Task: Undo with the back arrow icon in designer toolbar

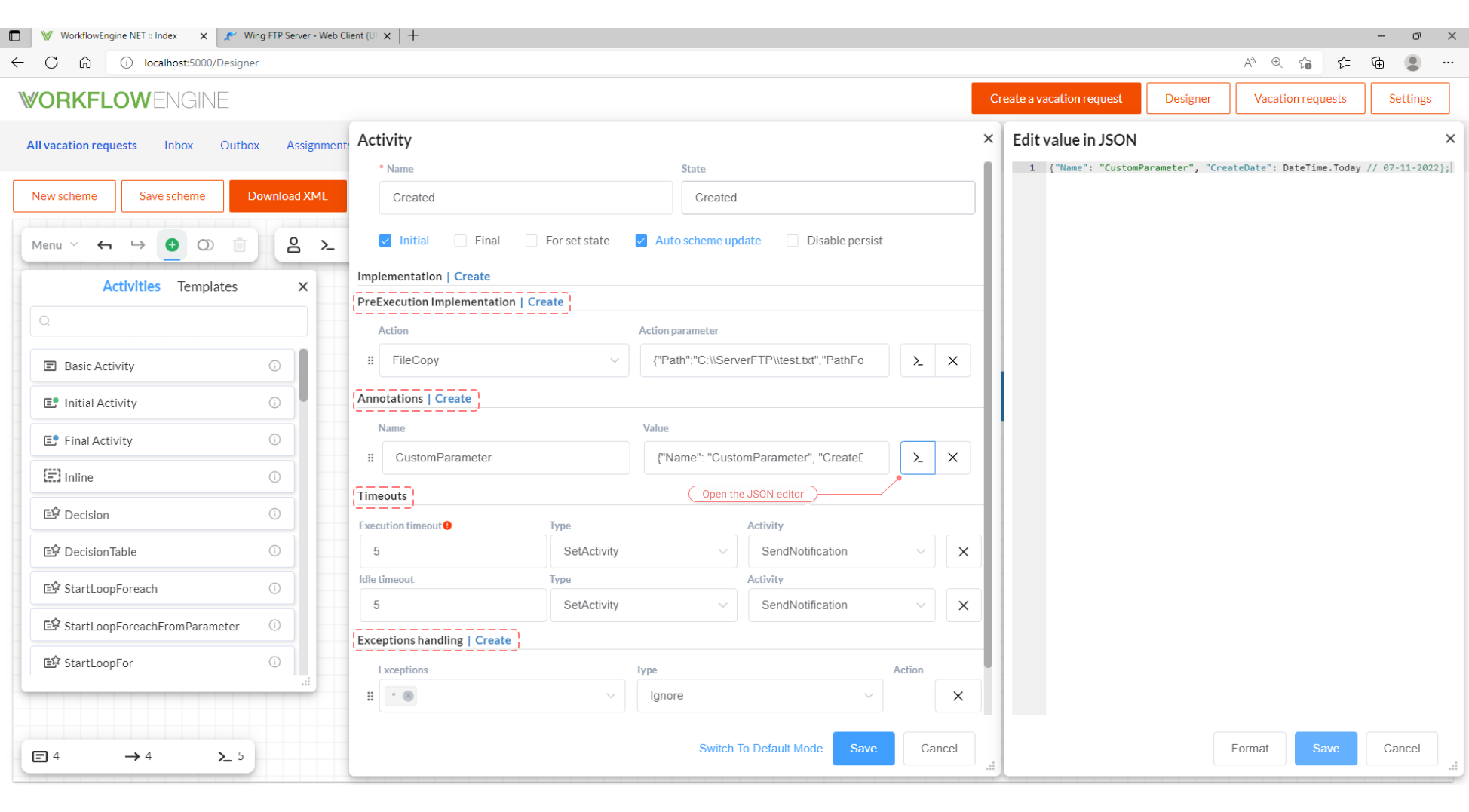Action: point(105,245)
